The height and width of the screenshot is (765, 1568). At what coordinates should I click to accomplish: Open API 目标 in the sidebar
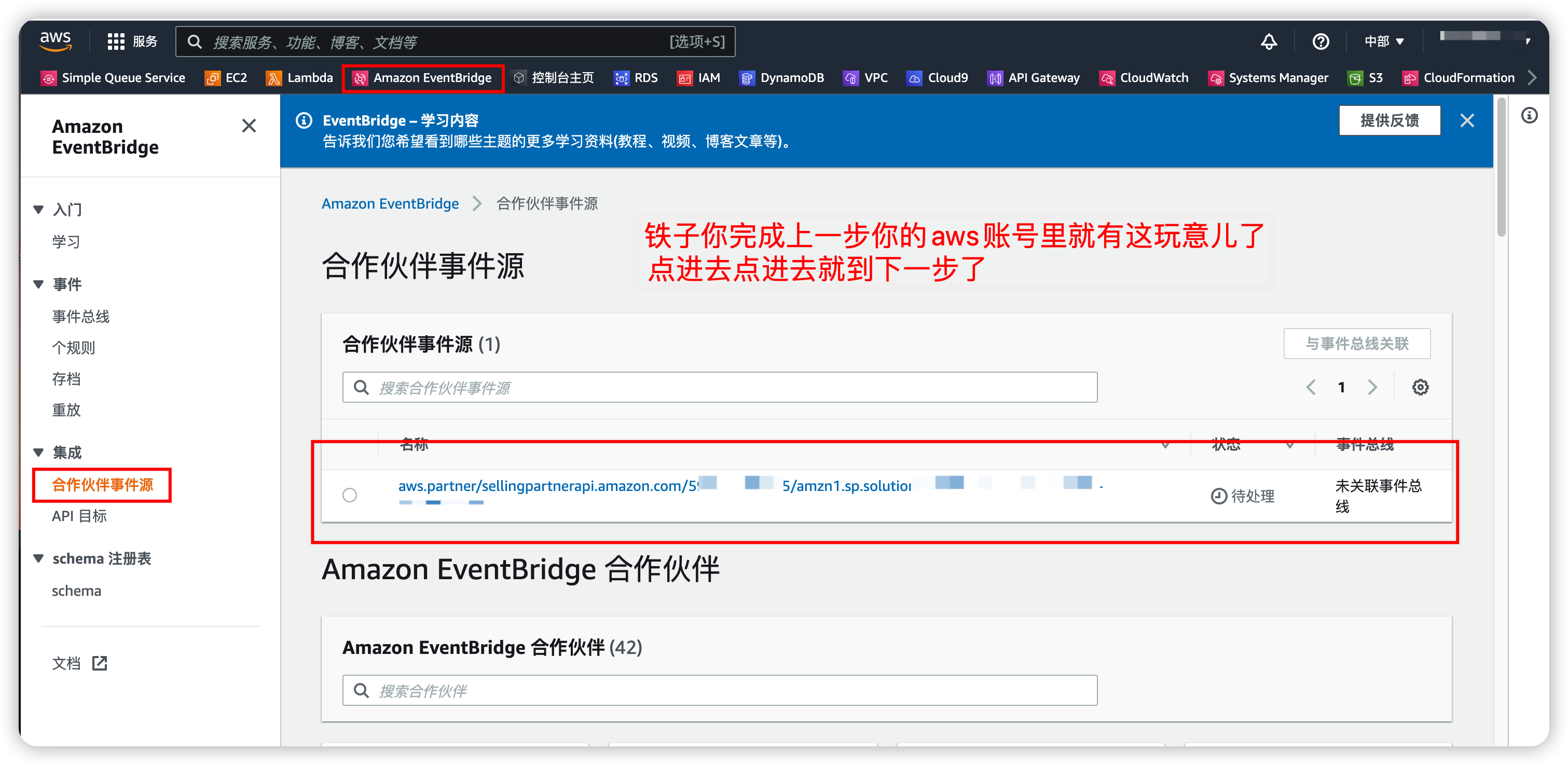click(79, 516)
